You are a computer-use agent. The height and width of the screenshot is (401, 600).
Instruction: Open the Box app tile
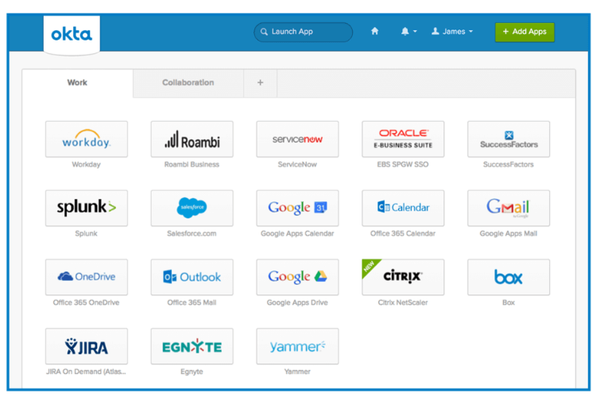[509, 277]
